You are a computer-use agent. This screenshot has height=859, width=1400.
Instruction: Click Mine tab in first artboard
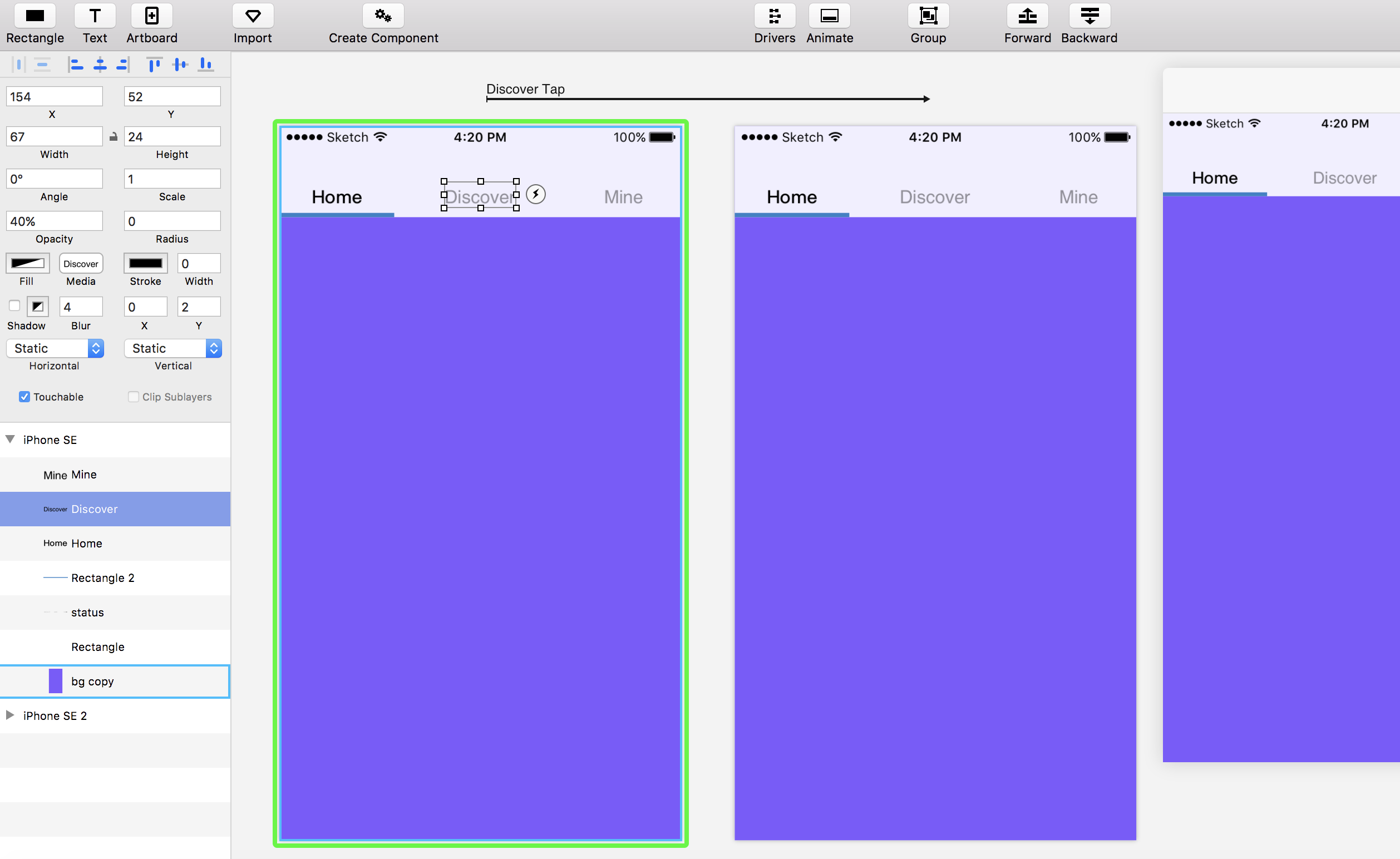tap(623, 197)
